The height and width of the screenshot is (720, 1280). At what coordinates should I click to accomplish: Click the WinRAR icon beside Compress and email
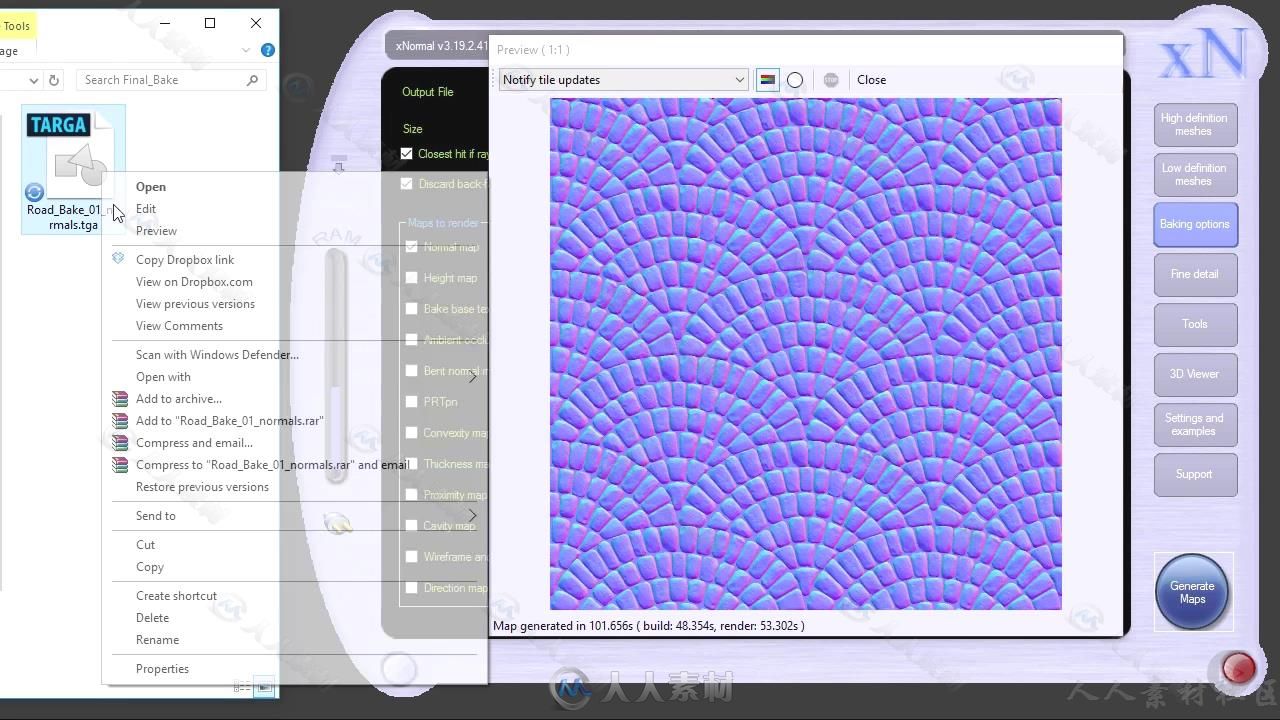pyautogui.click(x=120, y=443)
